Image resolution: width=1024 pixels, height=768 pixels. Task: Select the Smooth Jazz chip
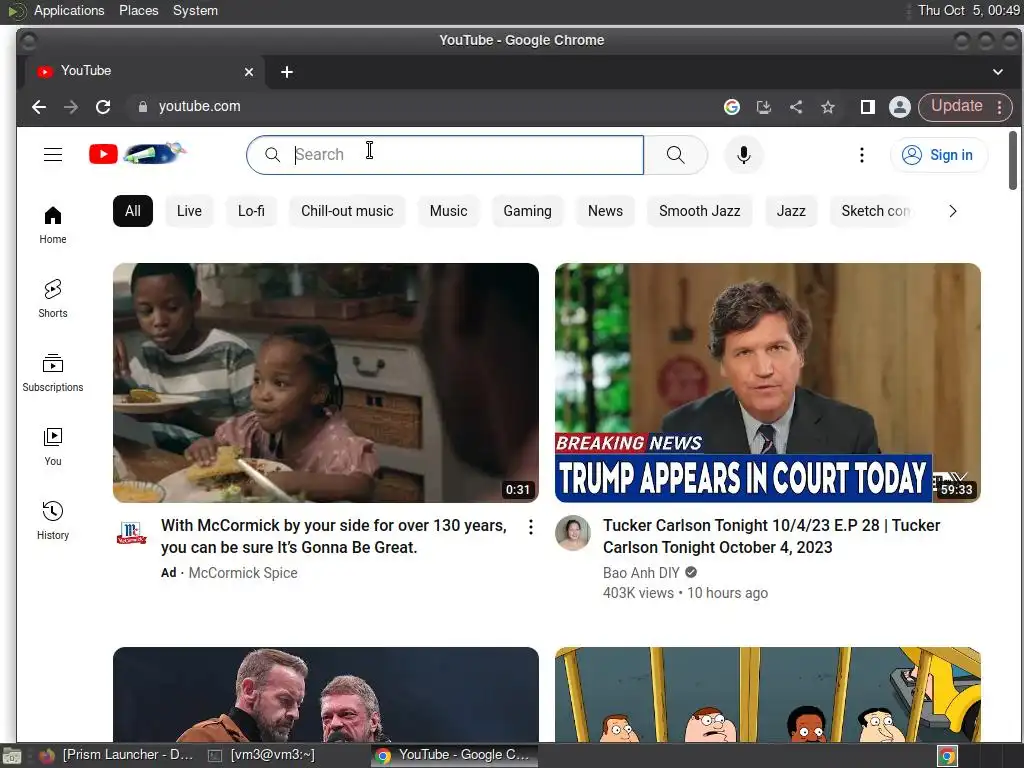(x=699, y=211)
